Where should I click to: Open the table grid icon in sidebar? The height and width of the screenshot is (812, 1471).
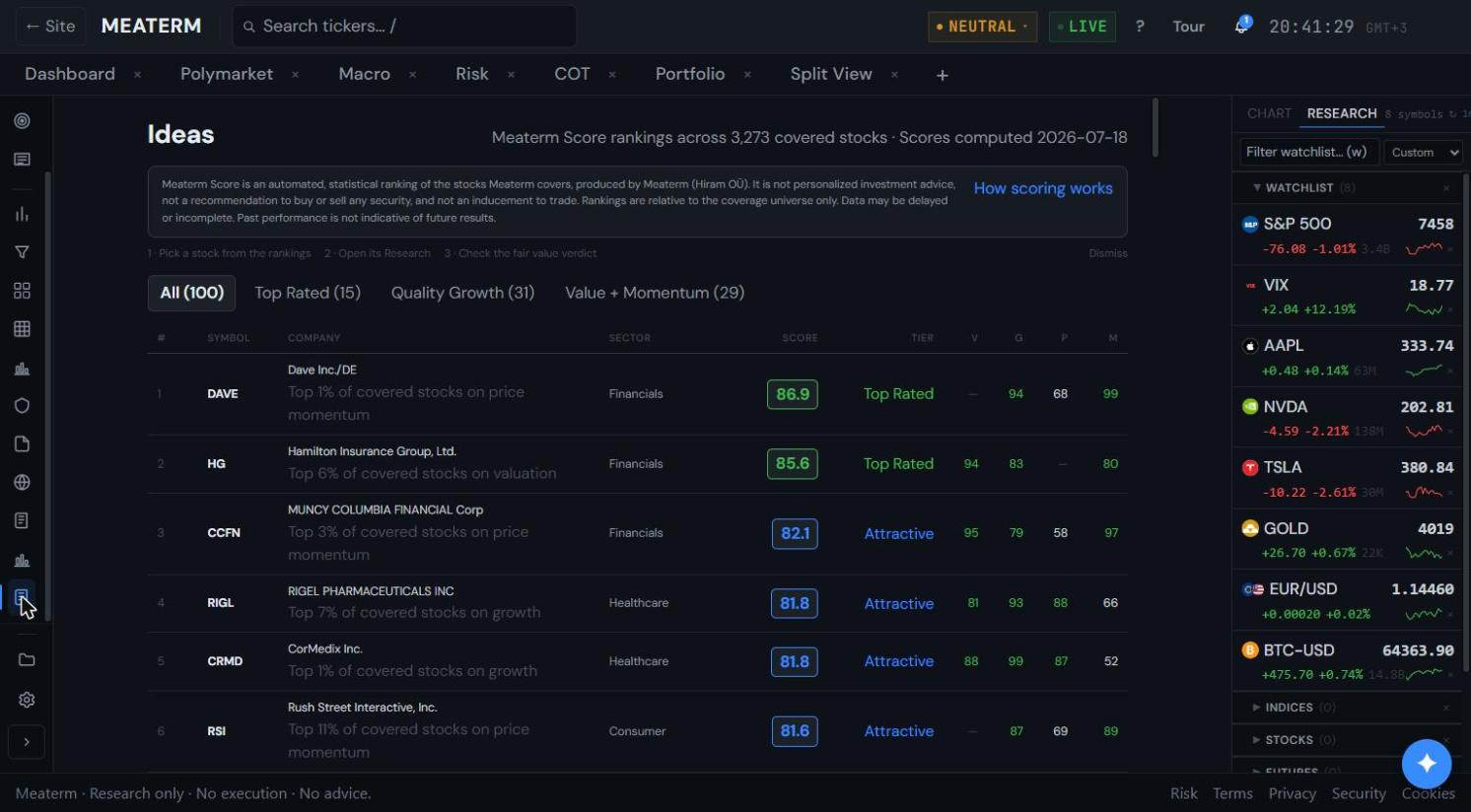point(22,329)
